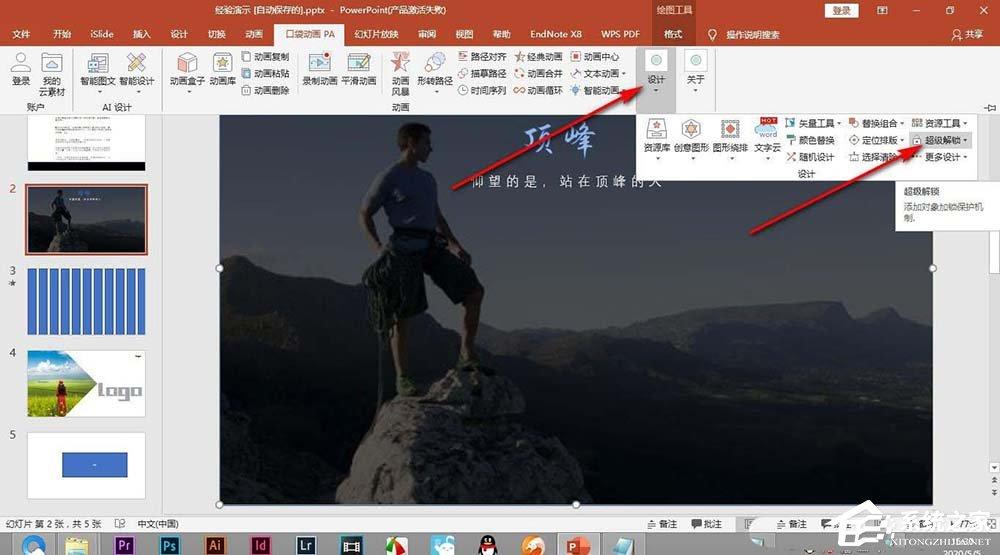1000x555 pixels.
Task: Select slide 4 logo thumbnail
Action: tap(86, 383)
